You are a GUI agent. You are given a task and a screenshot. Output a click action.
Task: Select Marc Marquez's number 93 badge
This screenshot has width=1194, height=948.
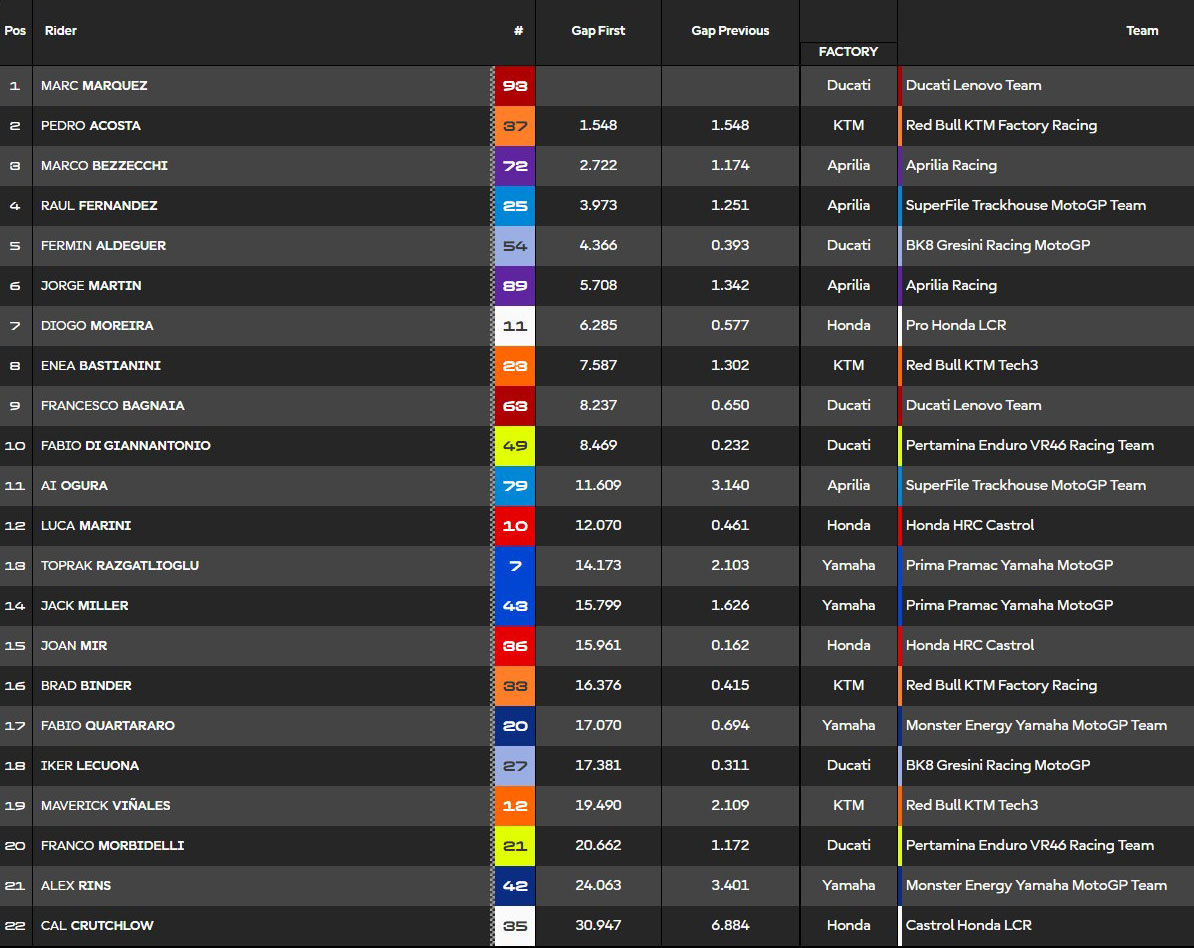click(x=515, y=86)
